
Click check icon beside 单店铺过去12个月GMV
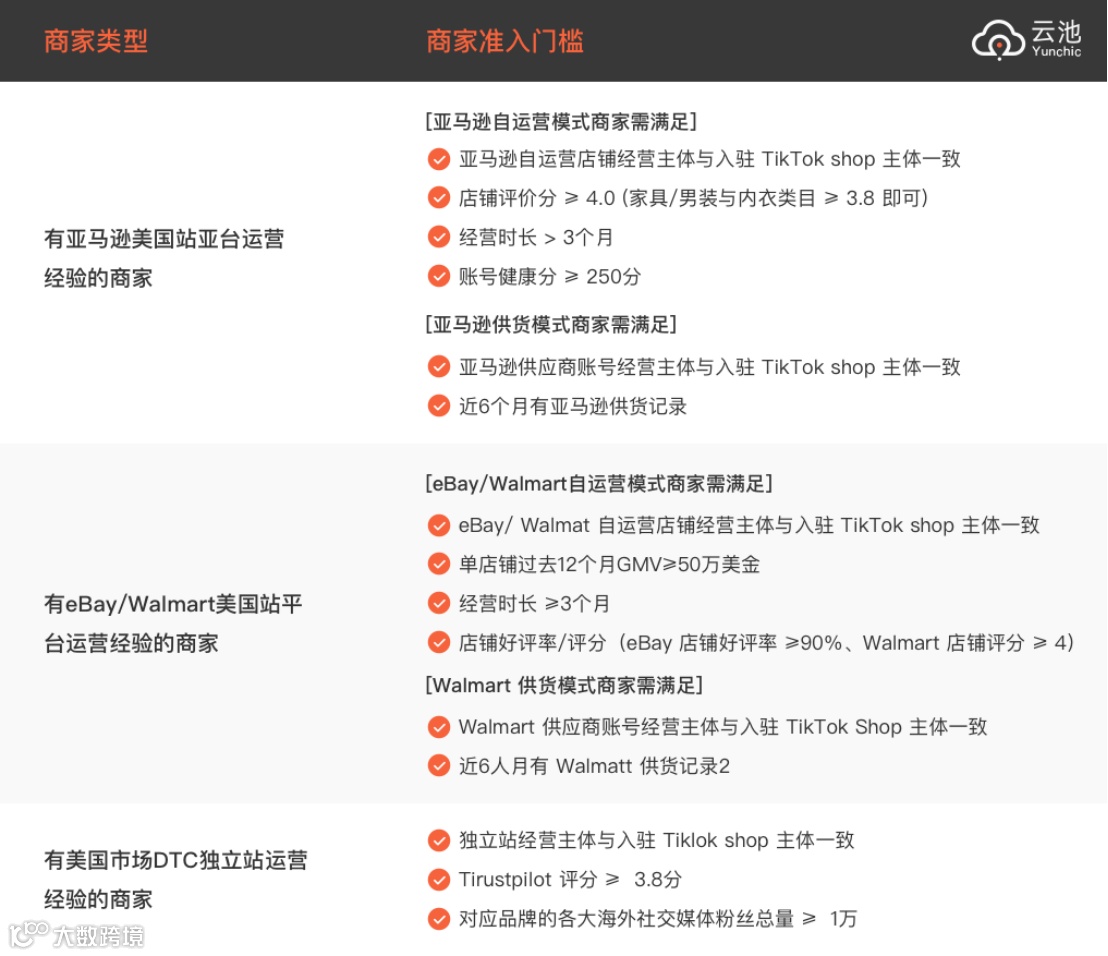tap(439, 565)
